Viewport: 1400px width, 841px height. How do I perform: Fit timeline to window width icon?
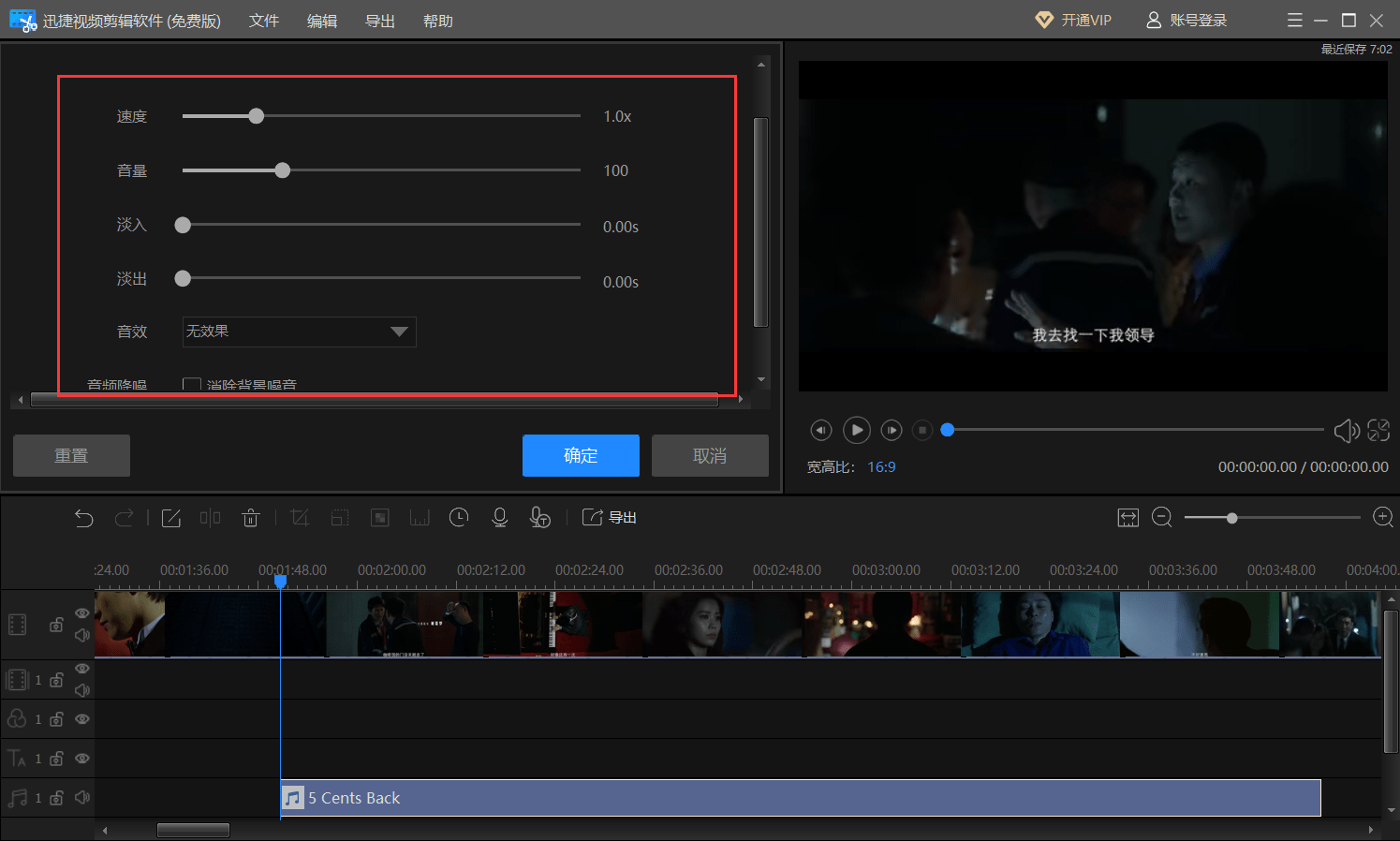coord(1128,518)
